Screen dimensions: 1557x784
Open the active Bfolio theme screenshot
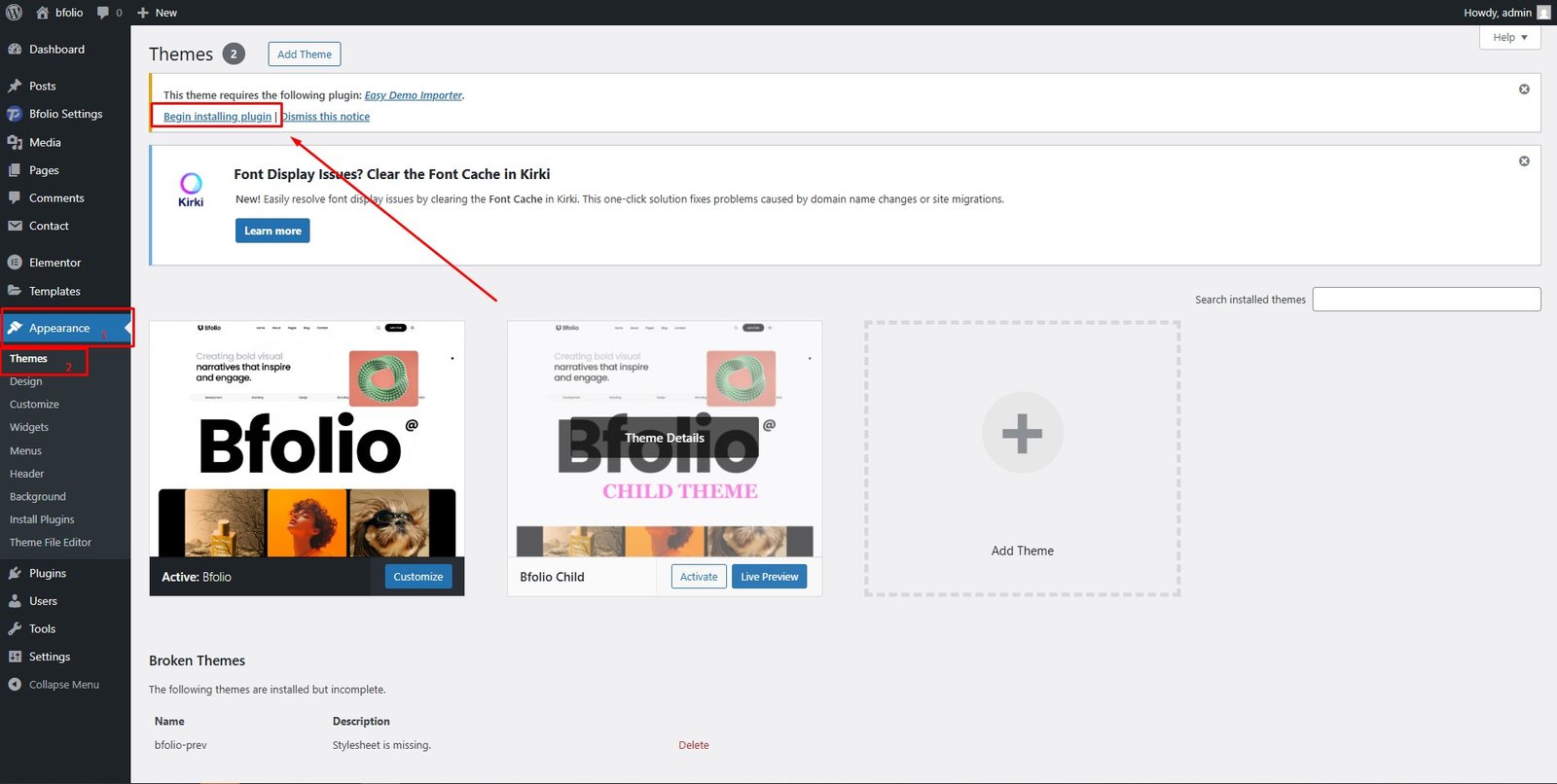point(307,439)
